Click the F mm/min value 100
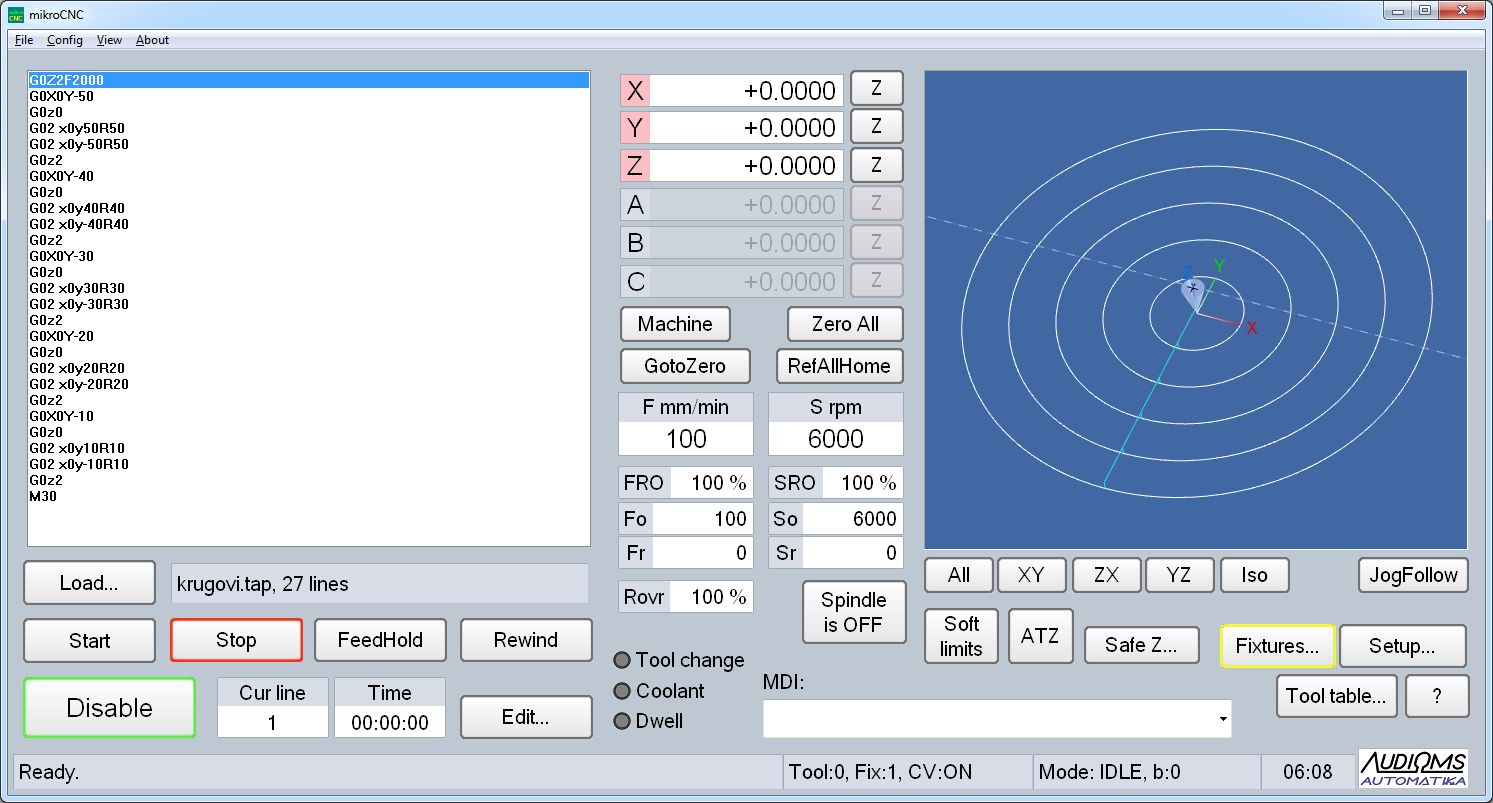 [x=686, y=439]
